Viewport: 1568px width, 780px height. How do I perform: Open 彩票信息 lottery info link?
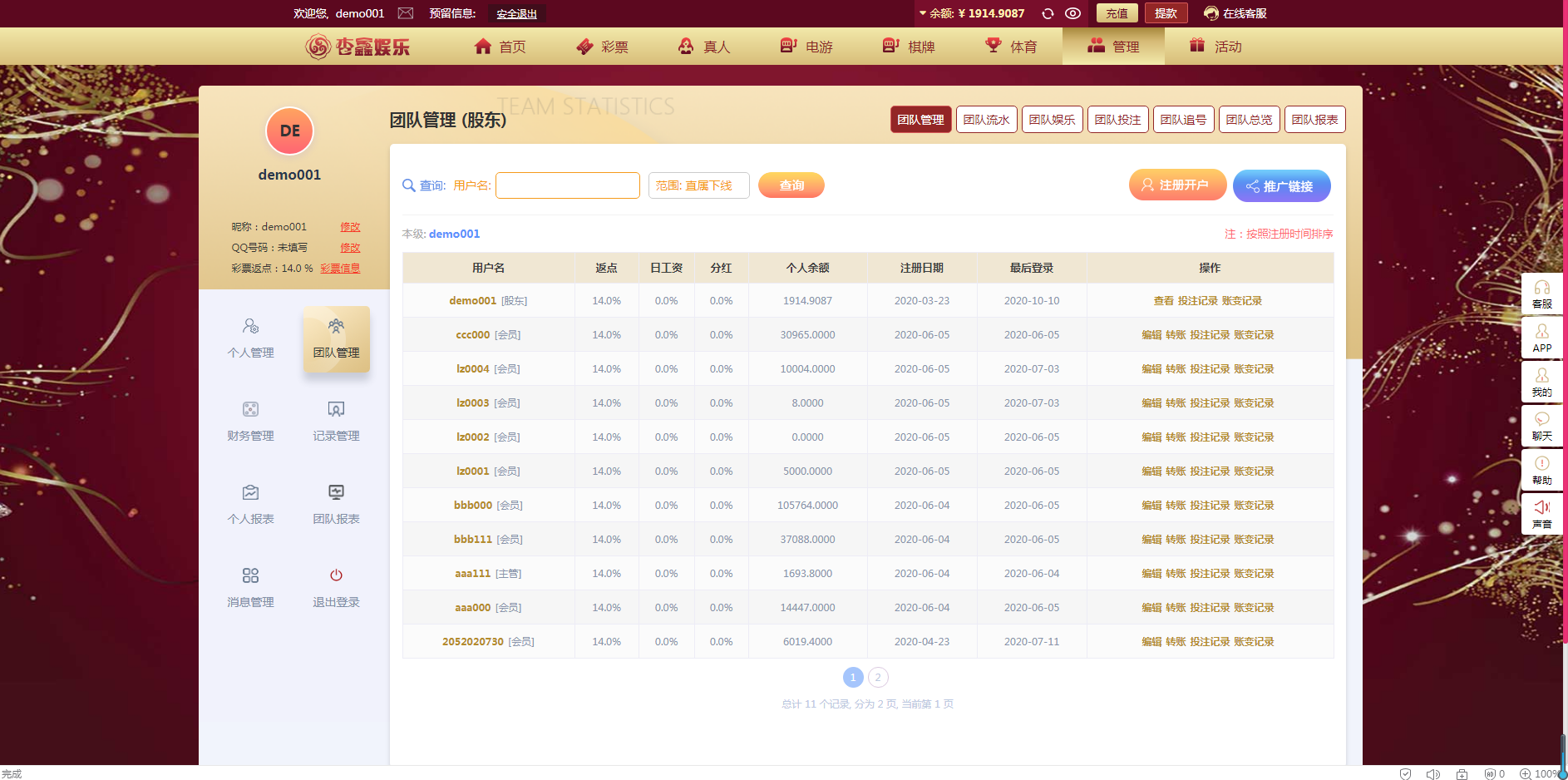[340, 269]
